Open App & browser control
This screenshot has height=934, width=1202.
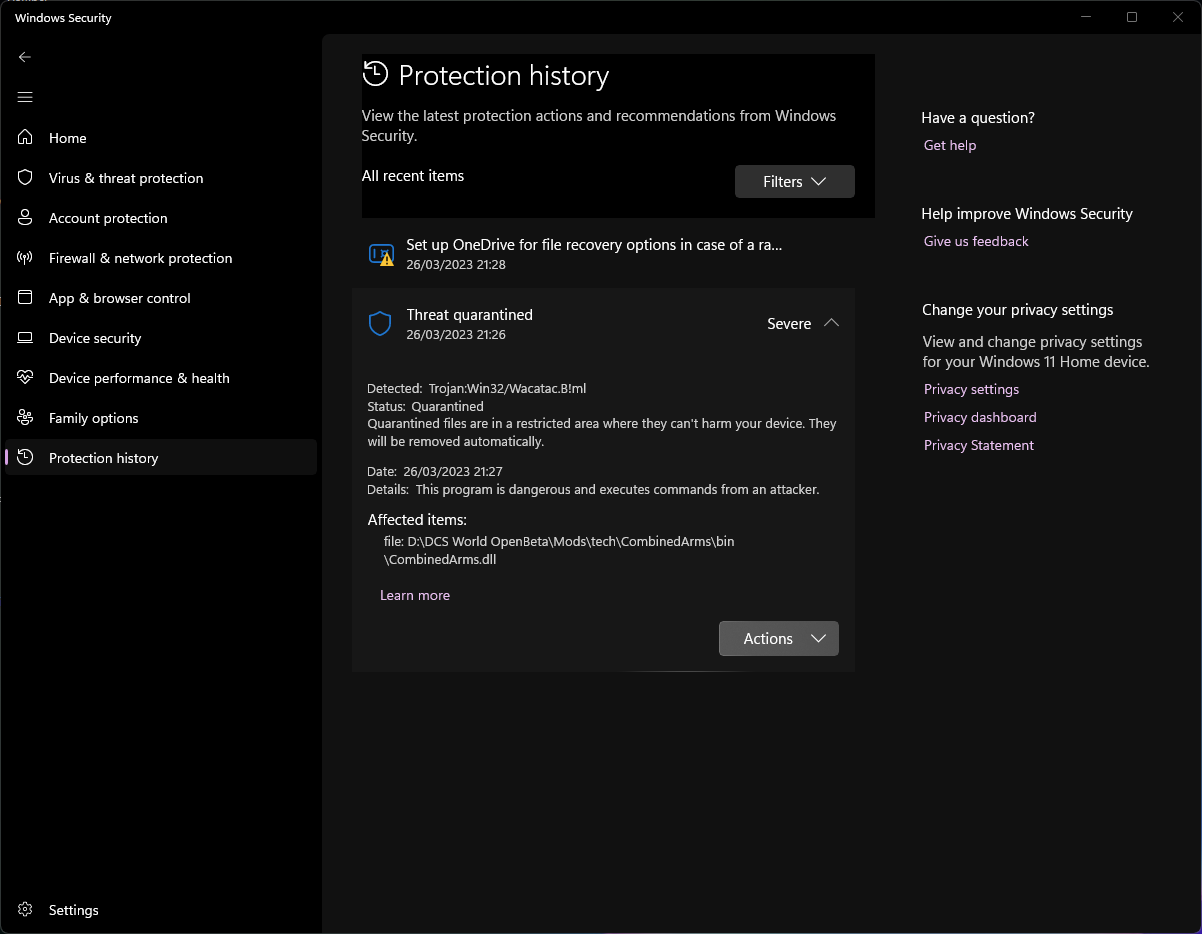coord(161,298)
